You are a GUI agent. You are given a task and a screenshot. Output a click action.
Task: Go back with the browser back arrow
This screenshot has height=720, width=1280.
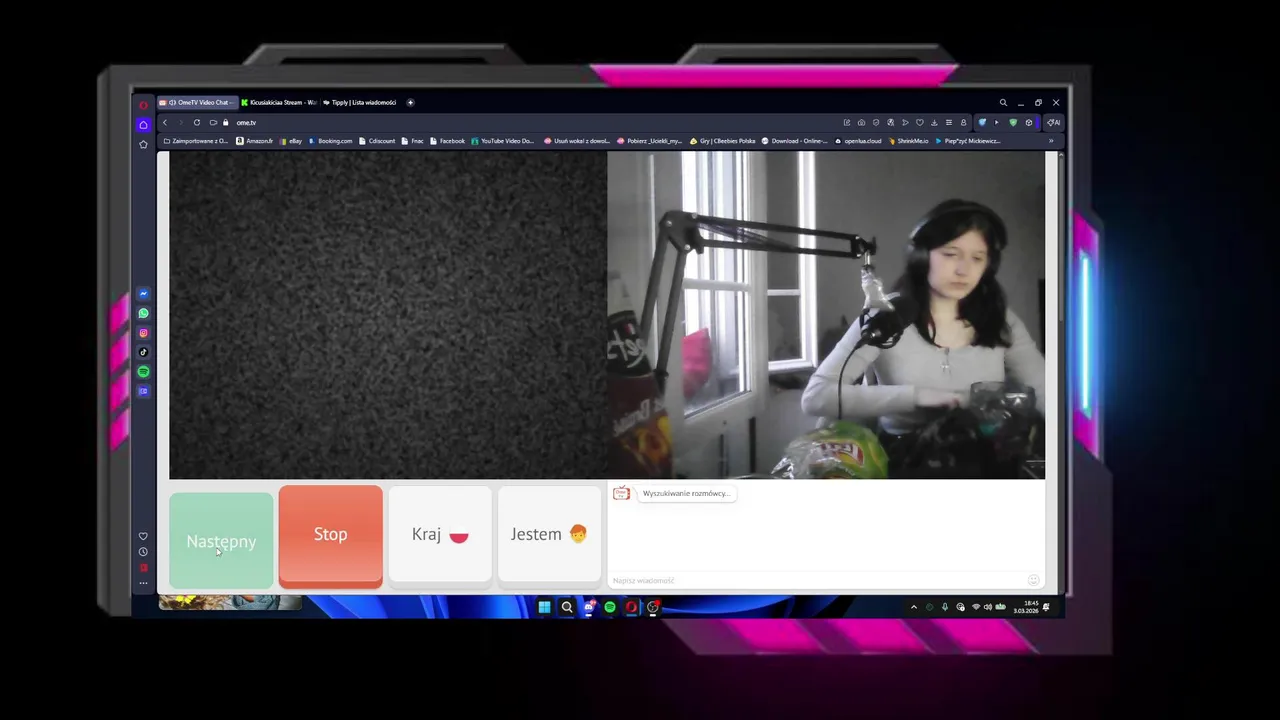pyautogui.click(x=165, y=122)
